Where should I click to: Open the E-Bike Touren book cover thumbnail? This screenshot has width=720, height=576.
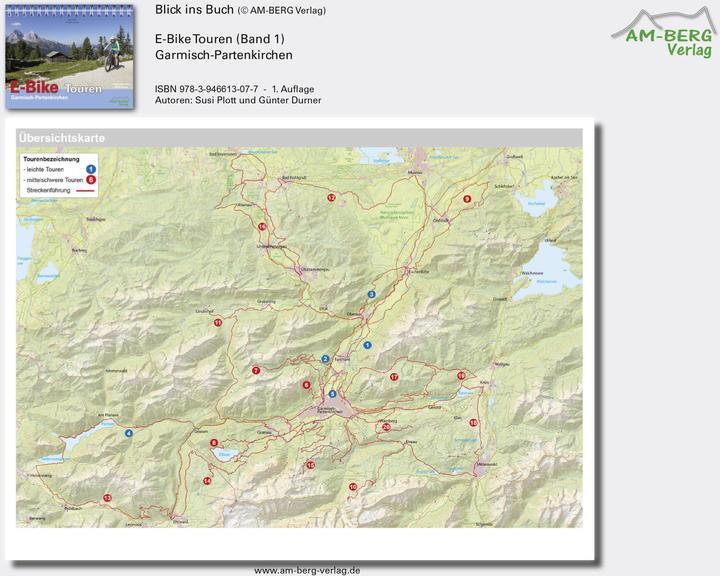(x=70, y=57)
